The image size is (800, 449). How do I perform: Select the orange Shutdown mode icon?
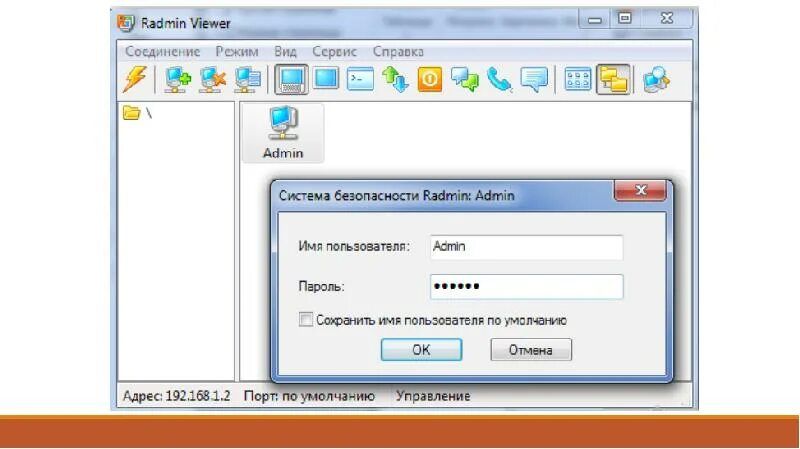(x=430, y=80)
